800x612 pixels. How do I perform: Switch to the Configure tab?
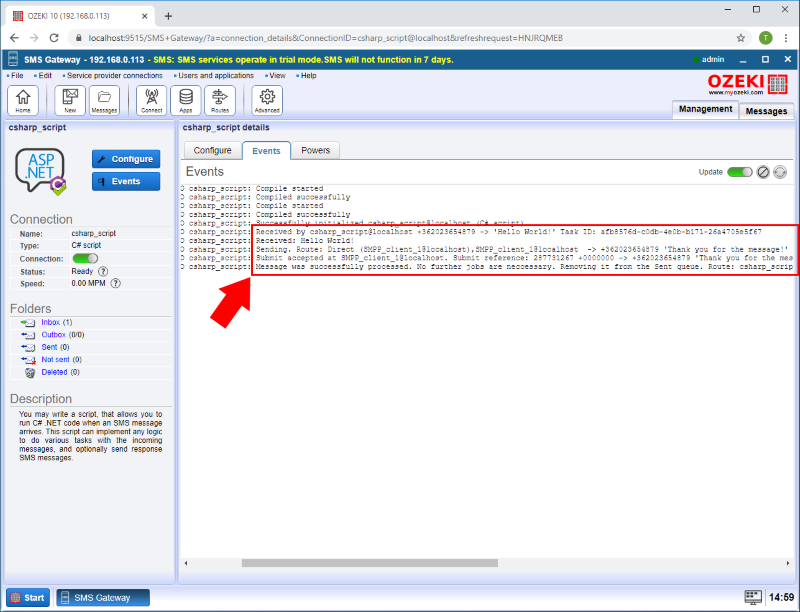(x=212, y=150)
